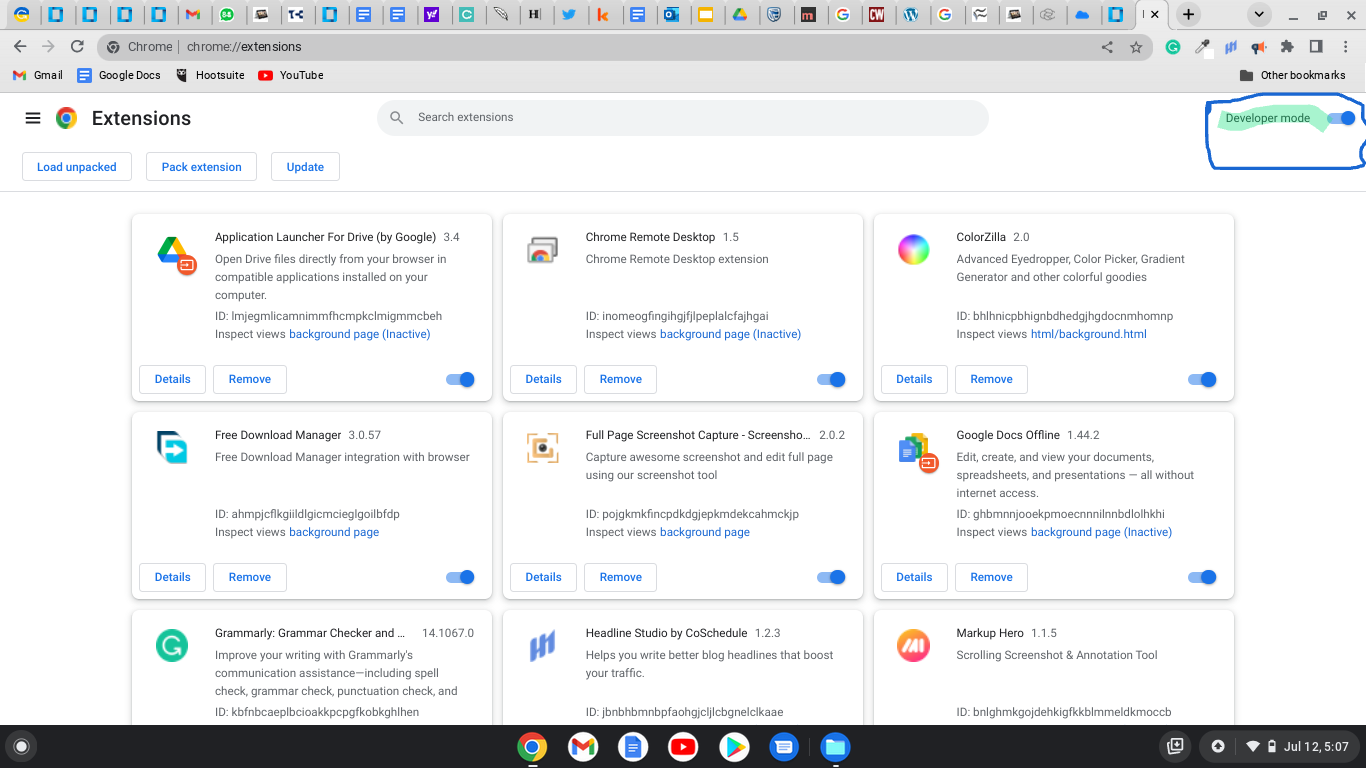Switch to the Gmail tab
The height and width of the screenshot is (768, 1366).
pos(193,15)
